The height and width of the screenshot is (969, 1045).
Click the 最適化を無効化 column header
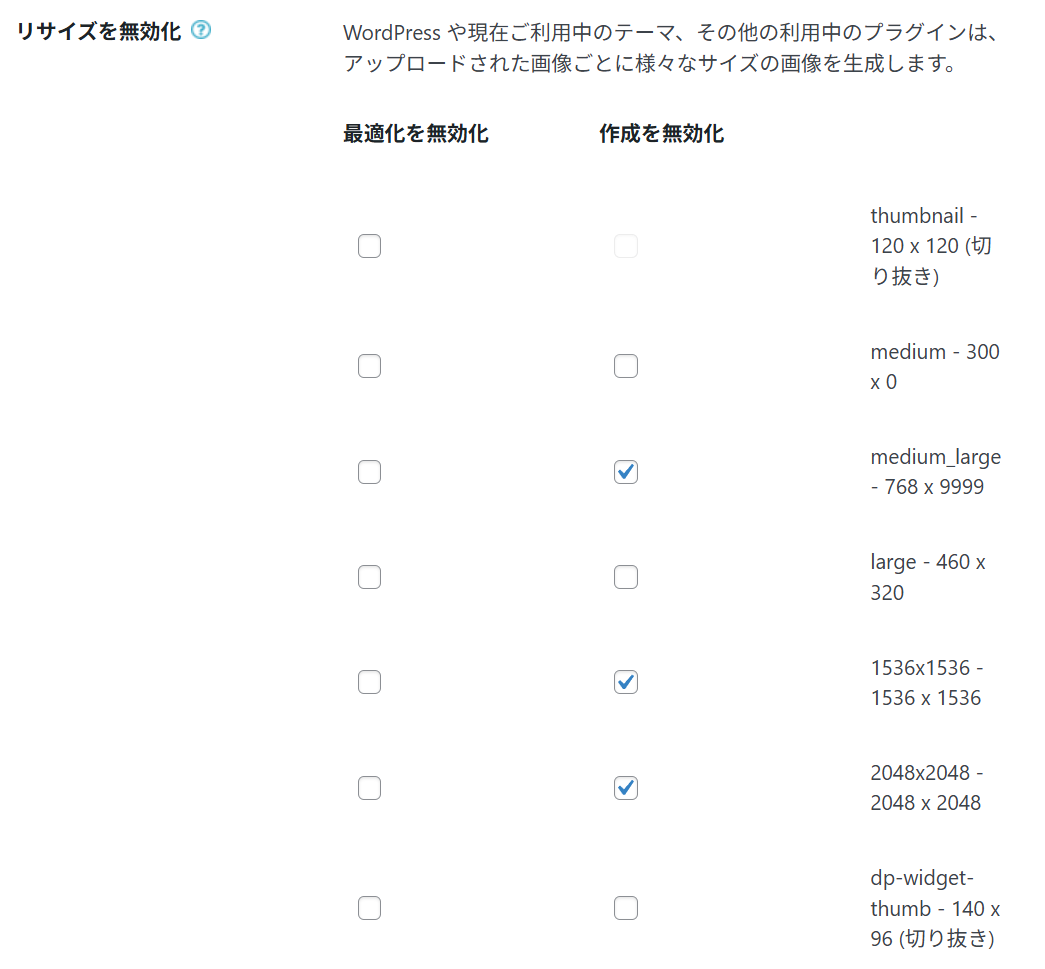[x=415, y=133]
